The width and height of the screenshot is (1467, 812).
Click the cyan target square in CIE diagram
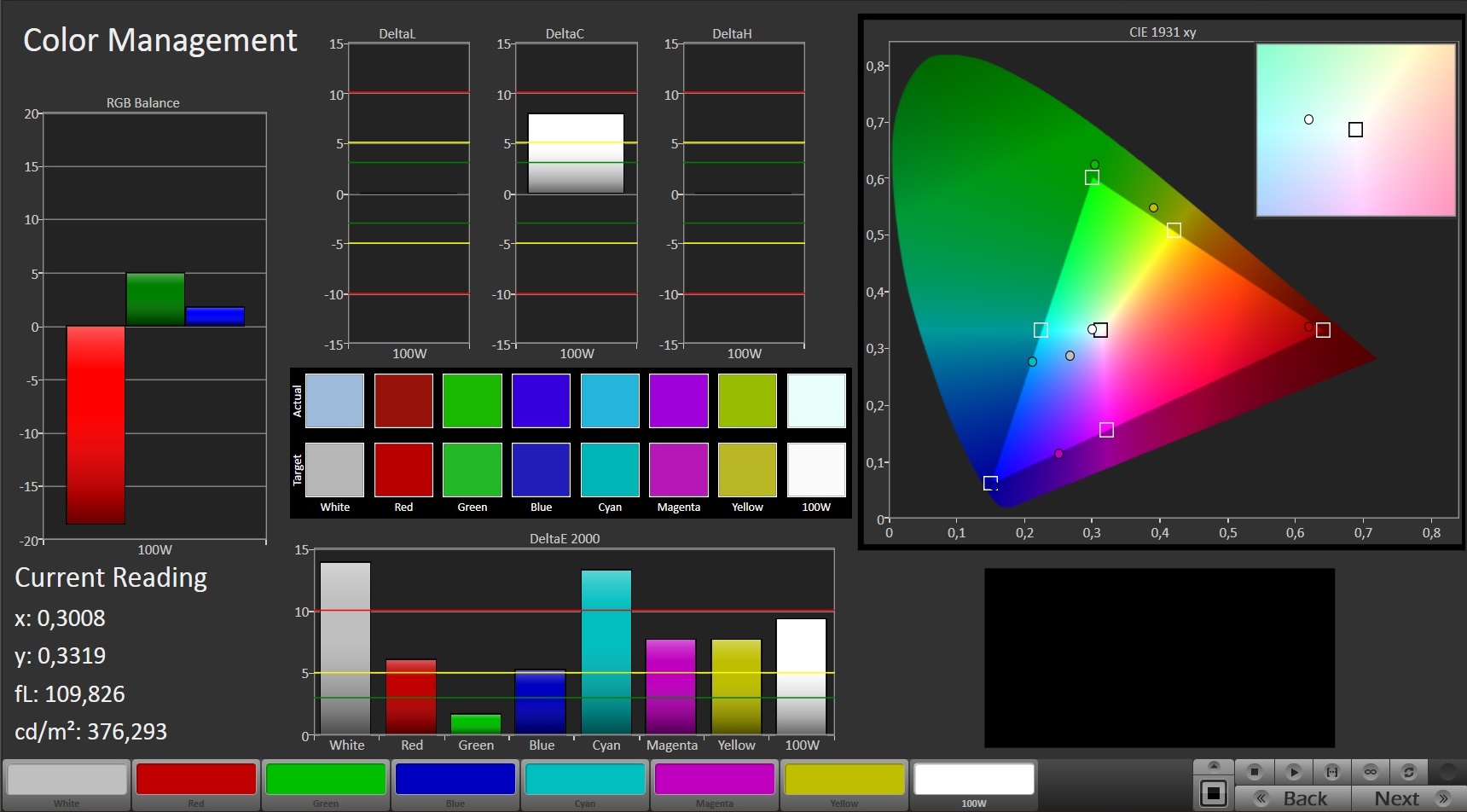(x=1041, y=330)
